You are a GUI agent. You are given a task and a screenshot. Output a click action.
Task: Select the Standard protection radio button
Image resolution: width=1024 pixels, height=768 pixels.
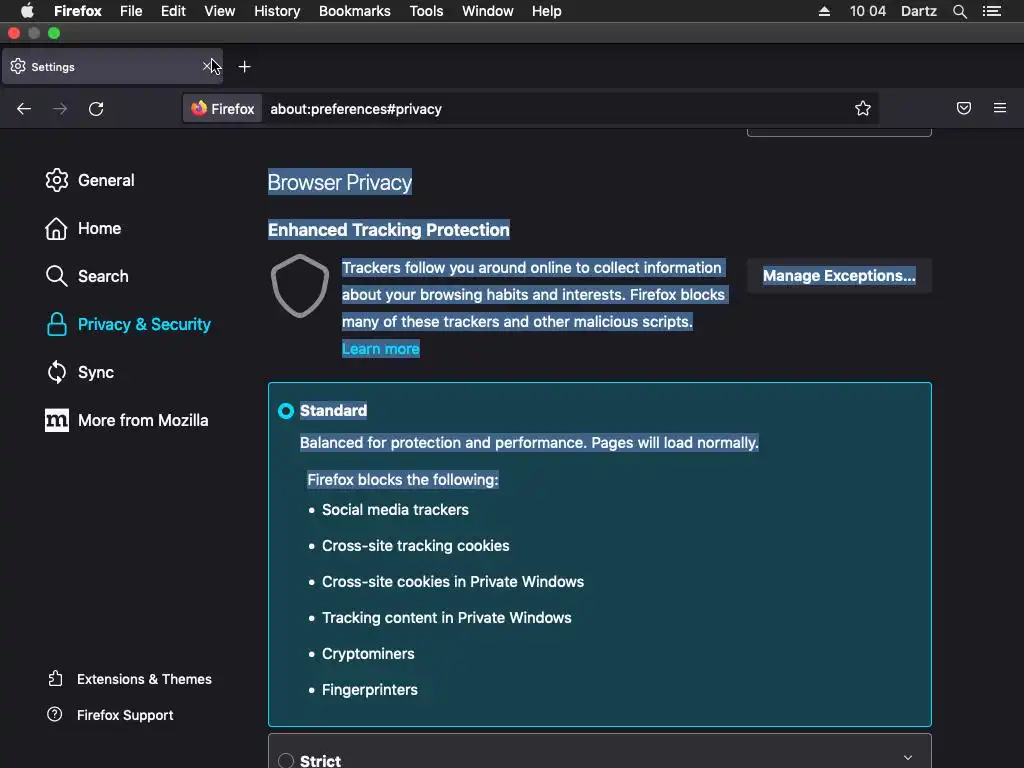tap(286, 411)
